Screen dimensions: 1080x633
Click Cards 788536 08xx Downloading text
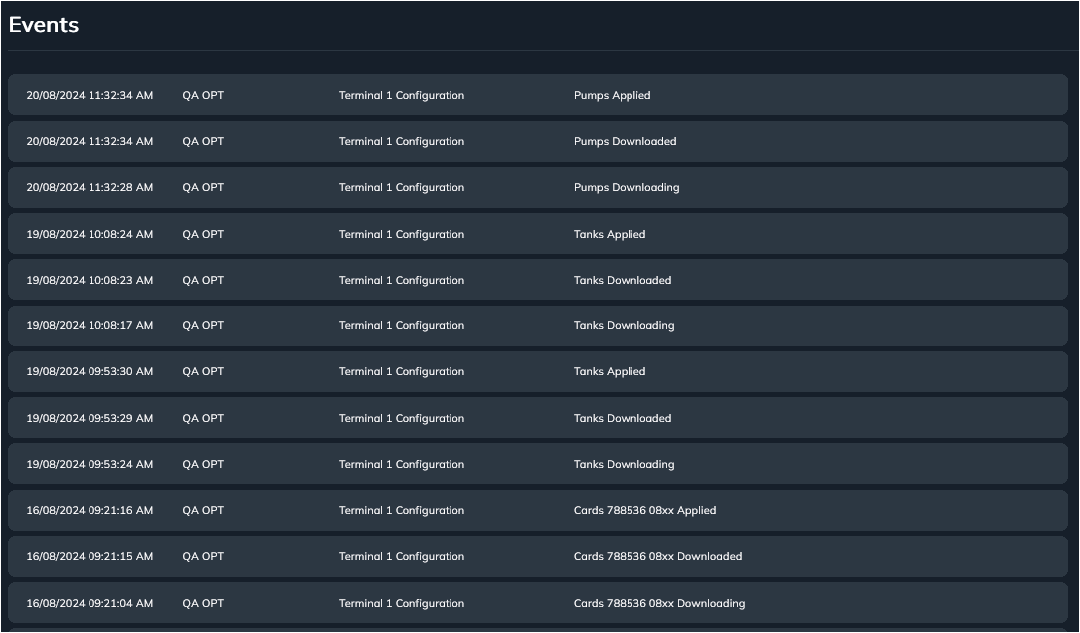[659, 603]
